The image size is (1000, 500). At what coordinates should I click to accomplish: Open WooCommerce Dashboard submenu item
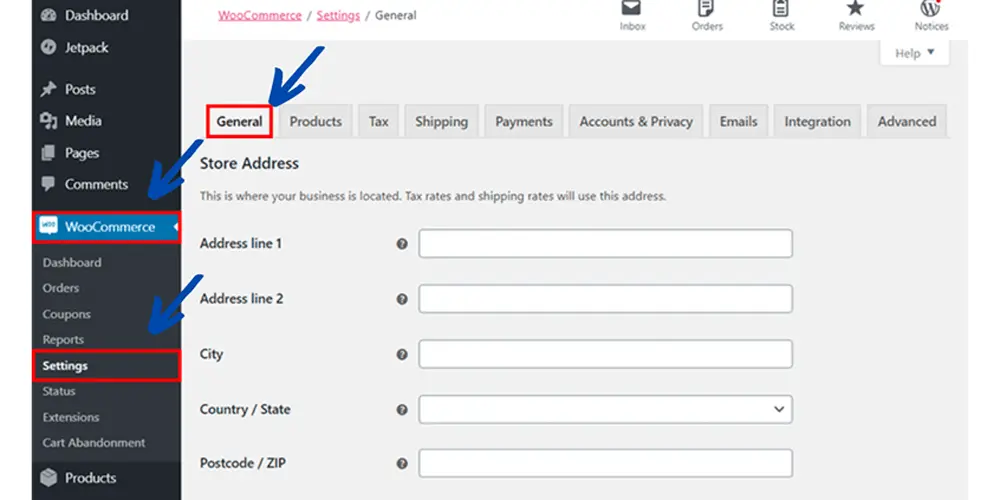coord(71,262)
